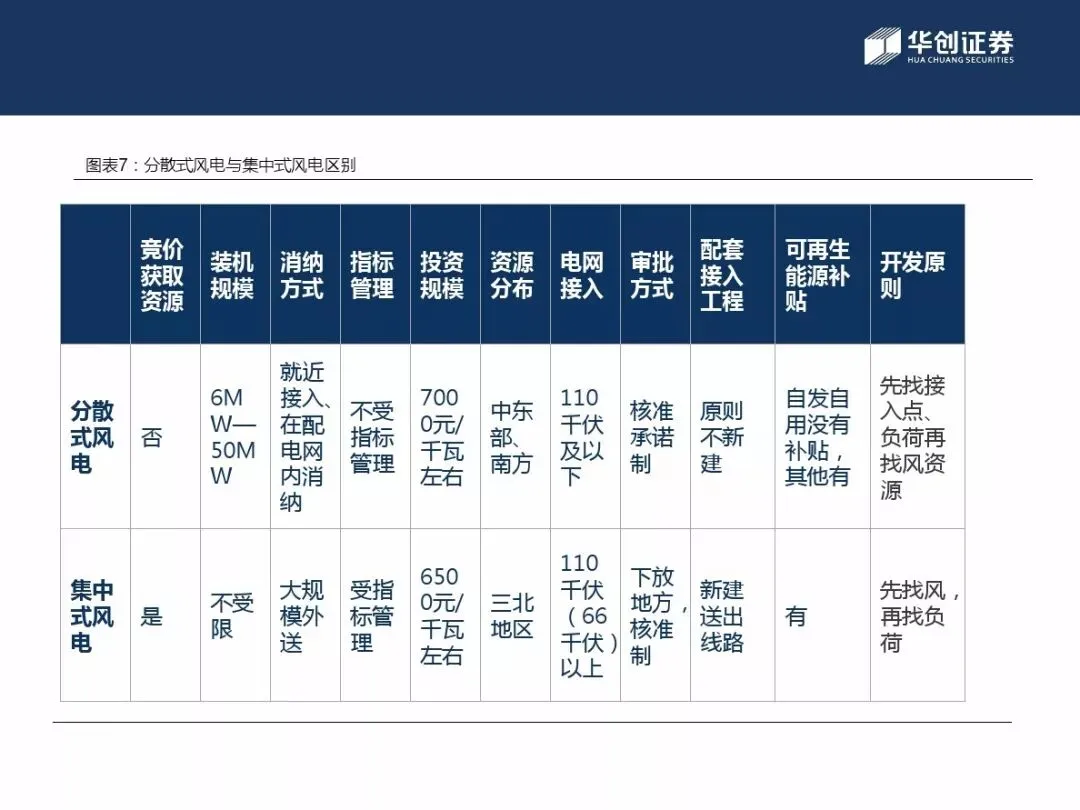Click the 配套接入工程 column header

click(x=733, y=274)
